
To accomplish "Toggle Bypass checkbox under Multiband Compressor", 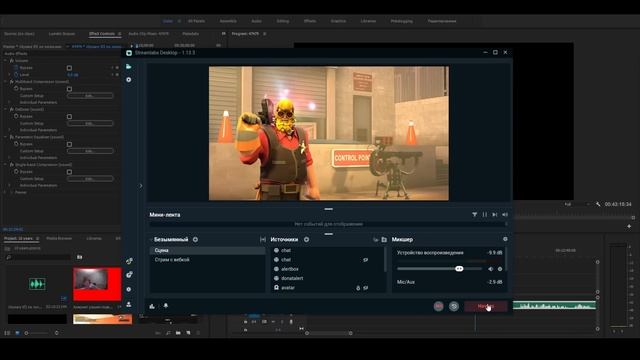I will click(69, 89).
